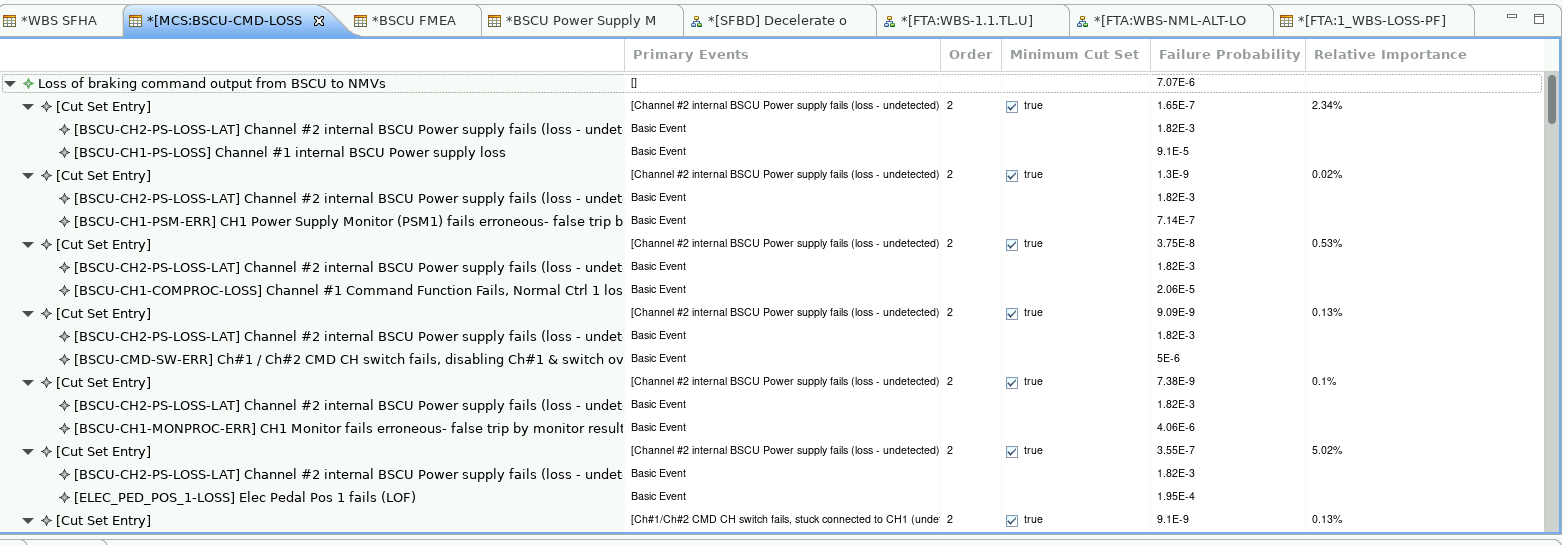This screenshot has height=545, width=1563.
Task: Switch to the [FTA:WBS-1.1.TL.U] tab
Action: click(966, 21)
